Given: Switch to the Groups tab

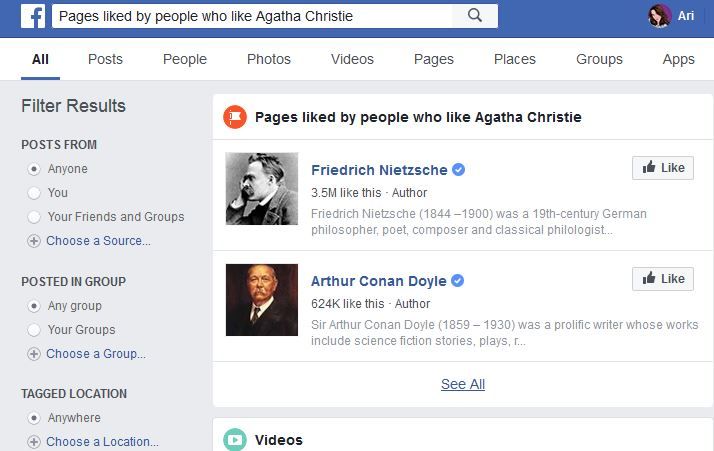Looking at the screenshot, I should [x=599, y=59].
